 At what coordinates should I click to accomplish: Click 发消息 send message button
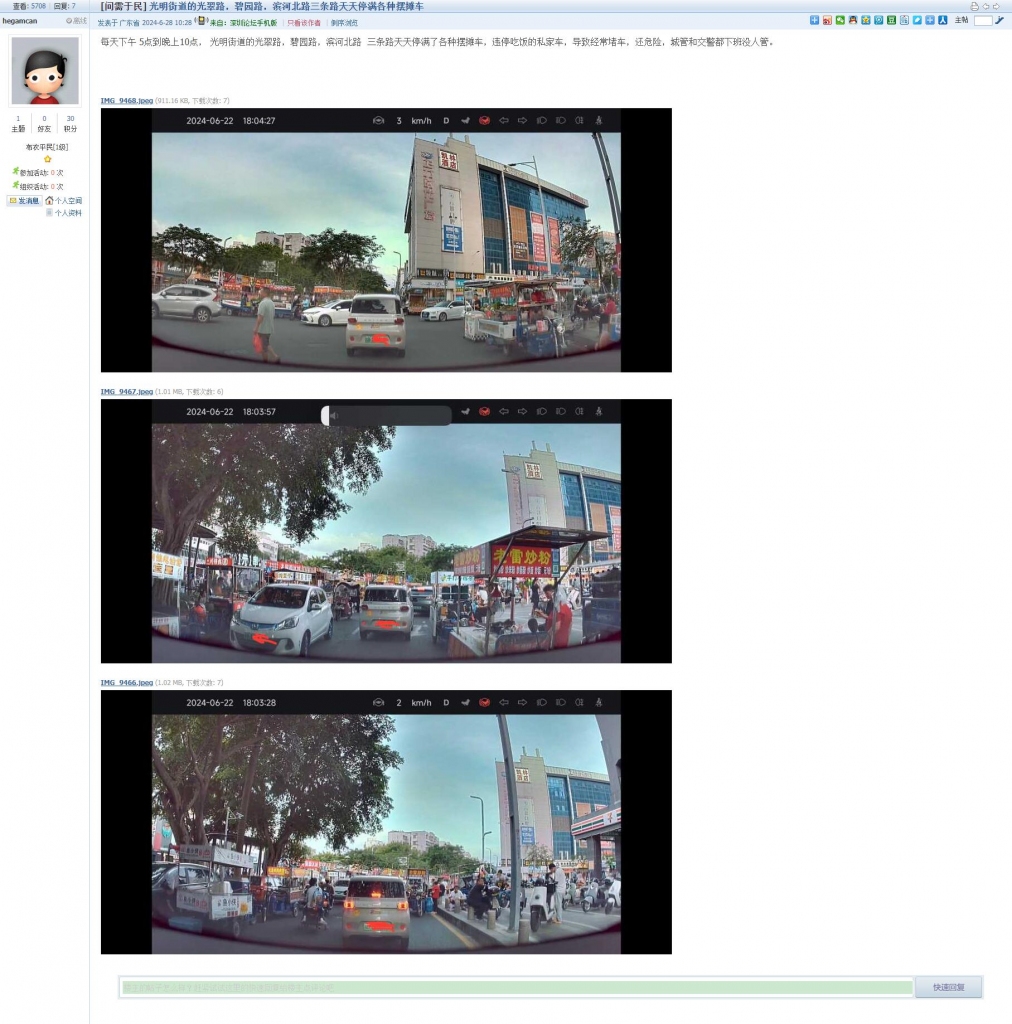pos(25,201)
